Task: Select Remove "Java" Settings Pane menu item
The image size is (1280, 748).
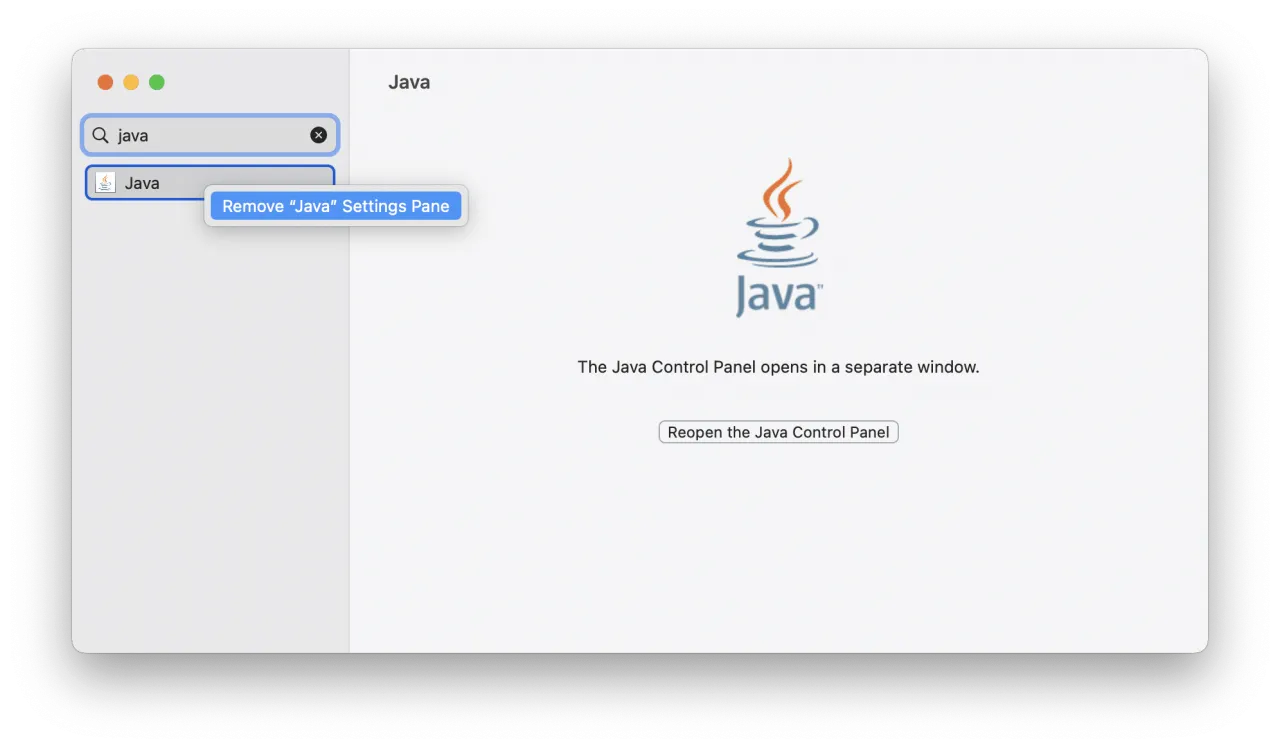Action: [336, 206]
